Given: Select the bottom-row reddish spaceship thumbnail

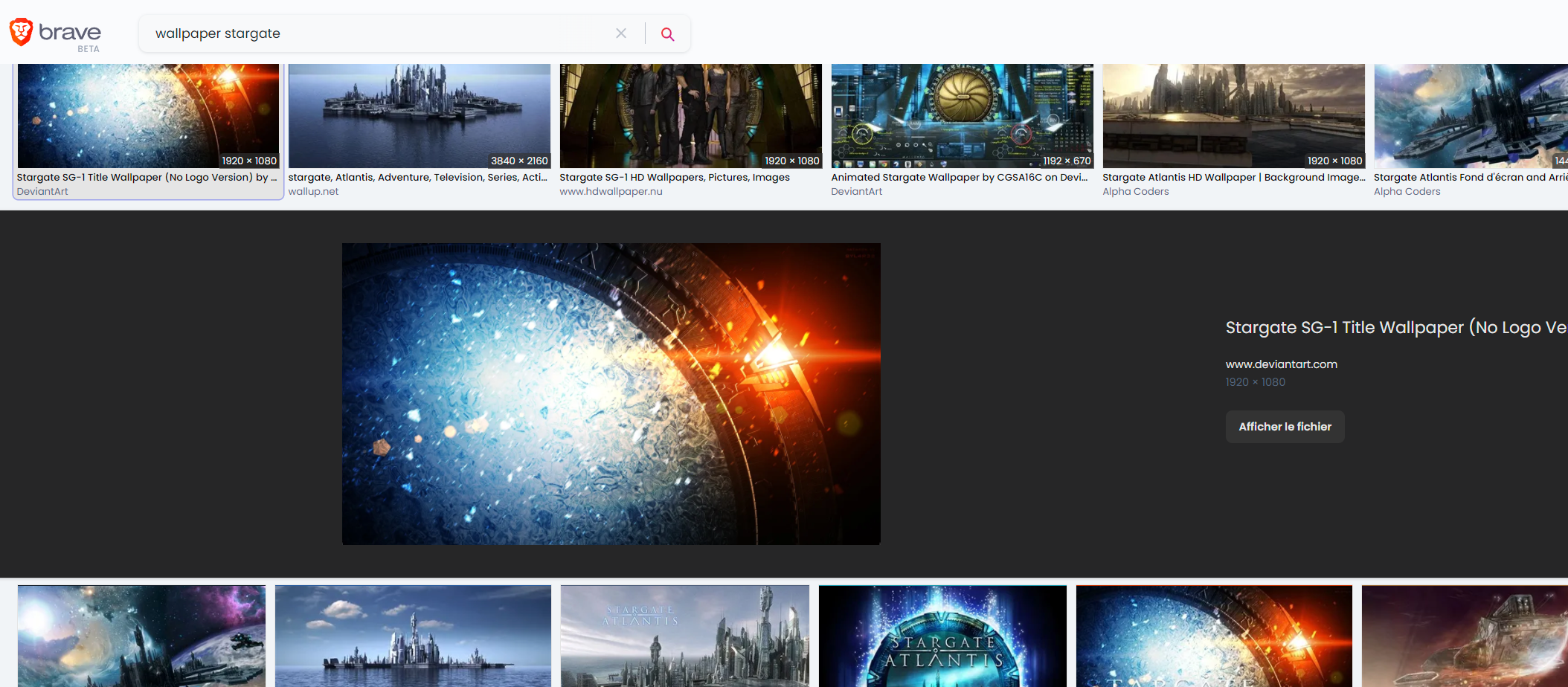Looking at the screenshot, I should (x=1465, y=636).
